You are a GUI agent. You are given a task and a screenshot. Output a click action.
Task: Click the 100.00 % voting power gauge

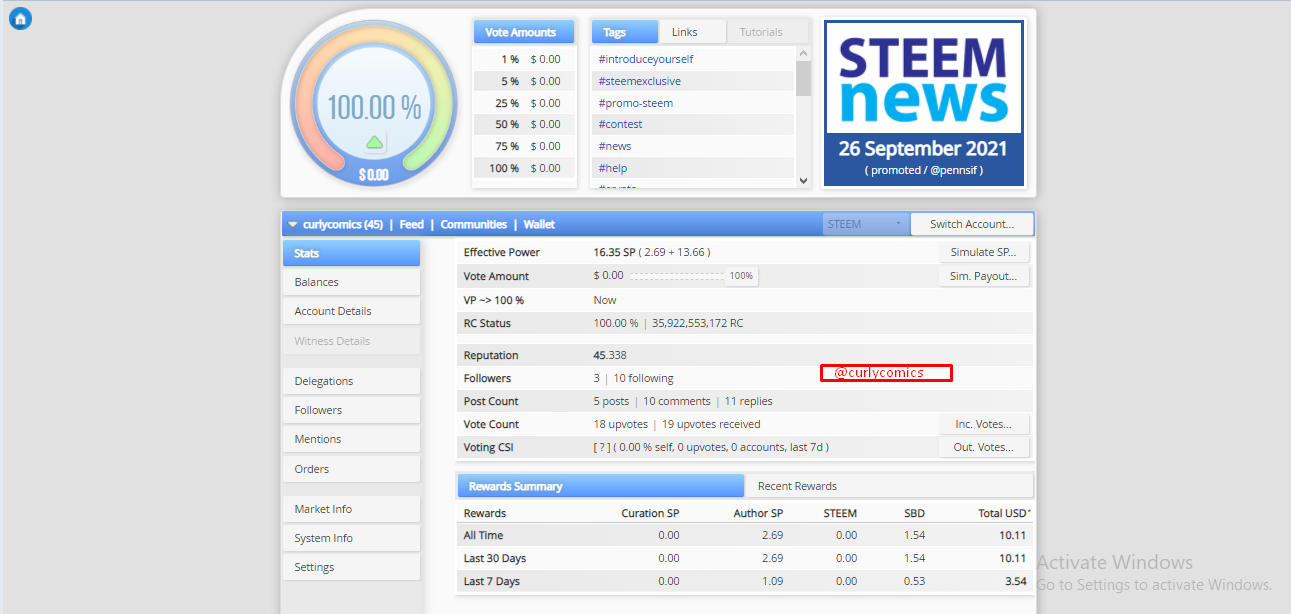pos(374,107)
